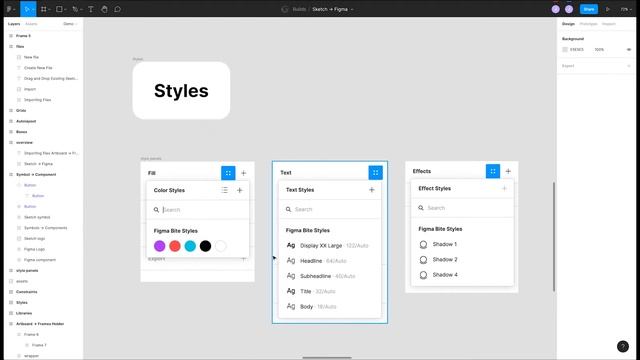Add an export setting with plus icon
The image size is (640, 360).
tap(629, 66)
